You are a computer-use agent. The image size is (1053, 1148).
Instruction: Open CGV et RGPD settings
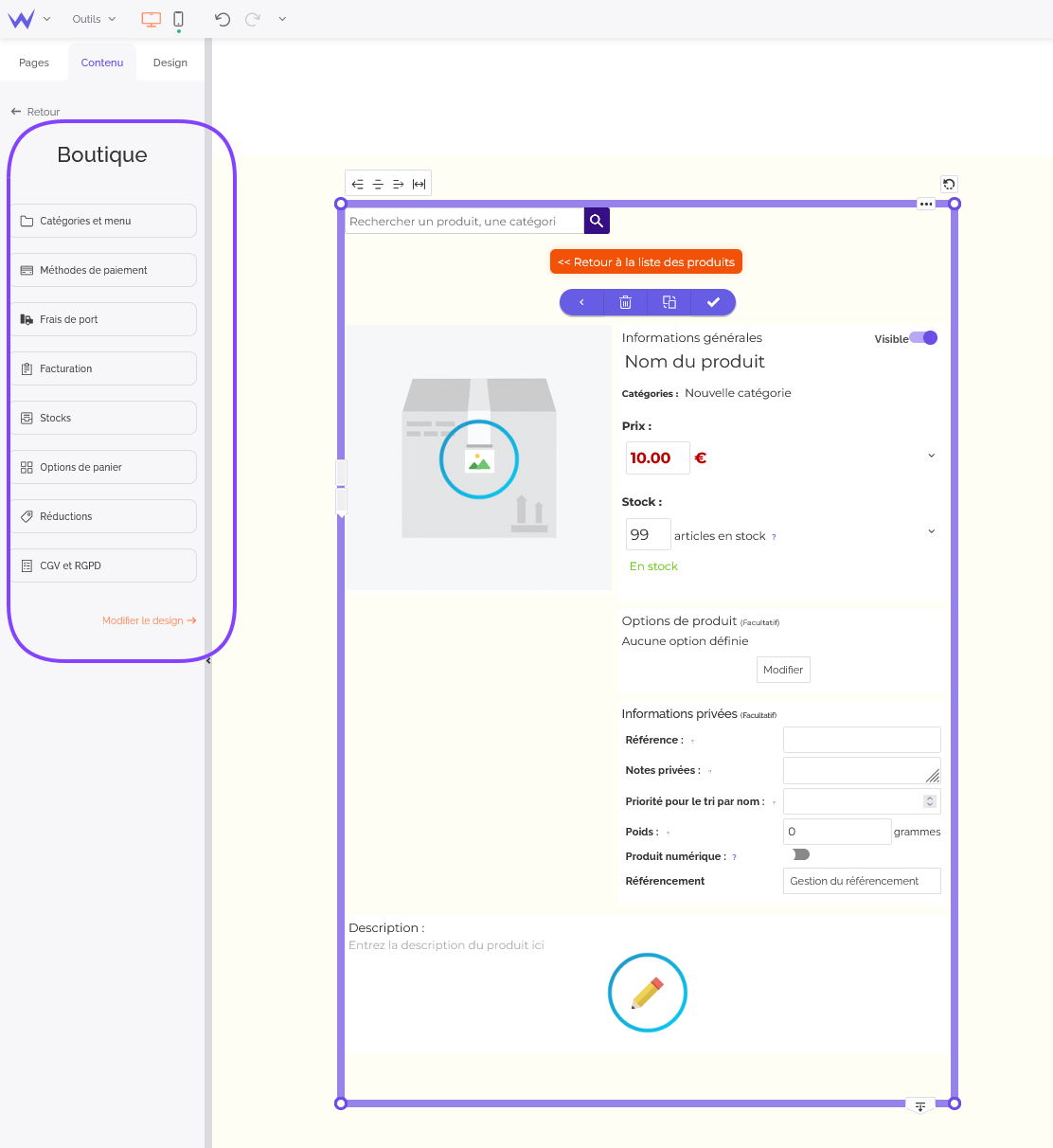[104, 565]
